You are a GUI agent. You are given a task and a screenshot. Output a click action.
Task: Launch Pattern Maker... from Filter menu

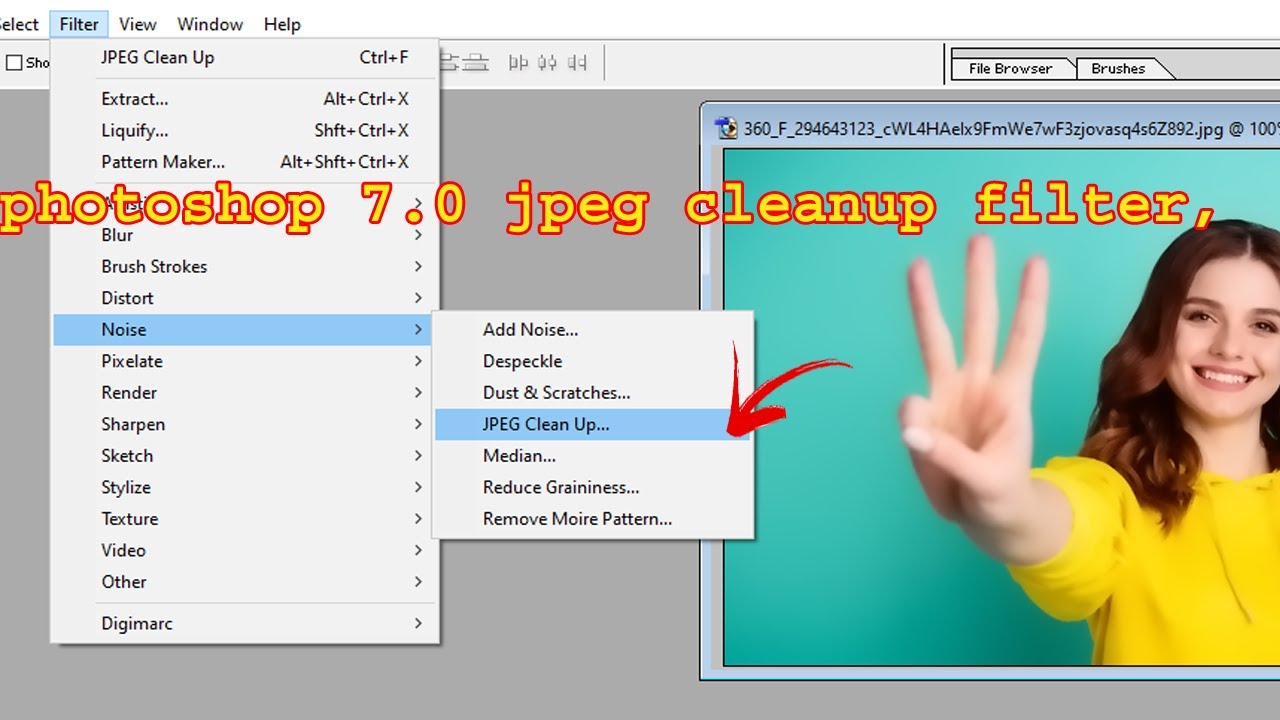[245, 162]
